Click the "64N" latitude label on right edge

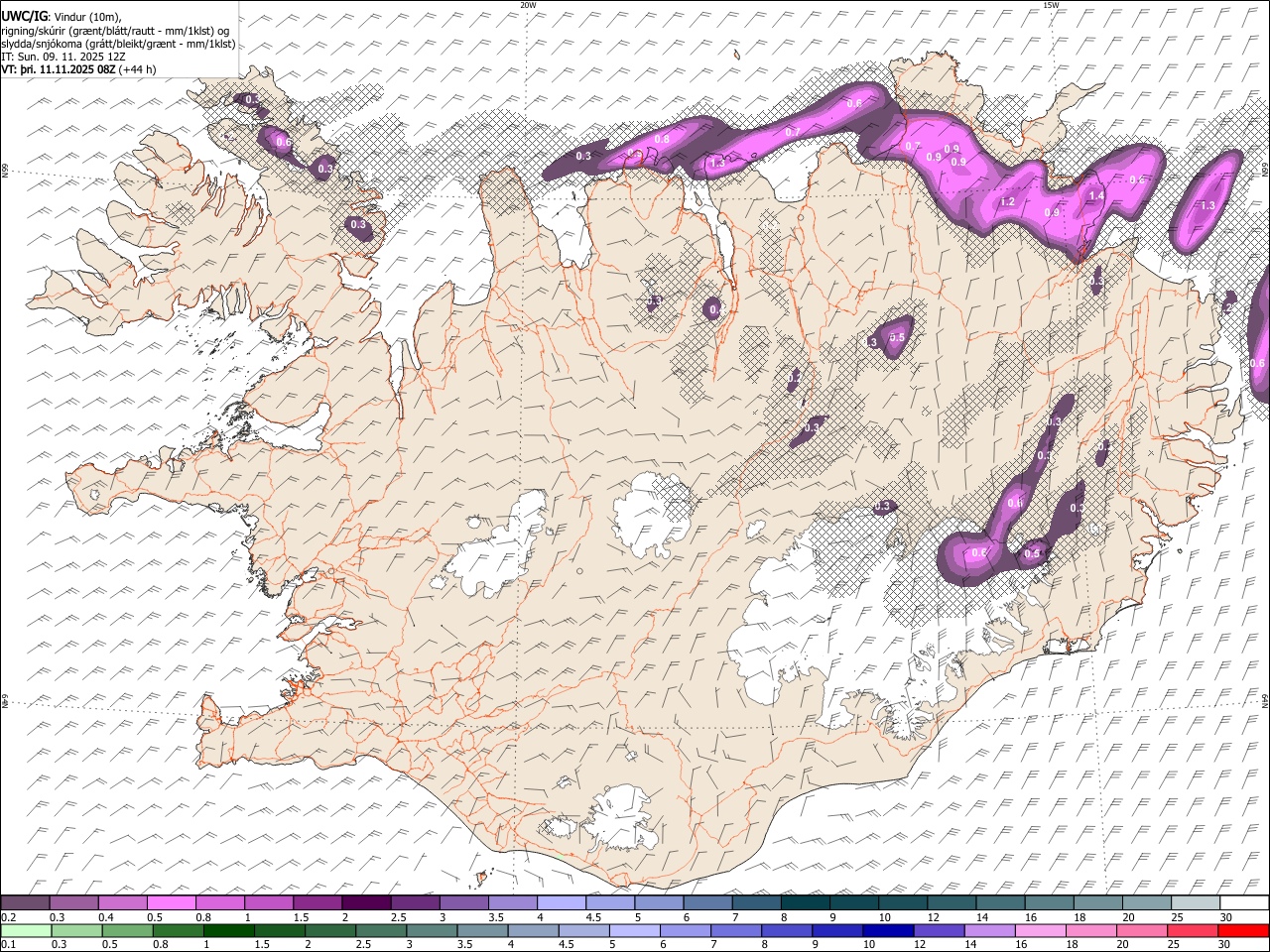(x=1265, y=700)
